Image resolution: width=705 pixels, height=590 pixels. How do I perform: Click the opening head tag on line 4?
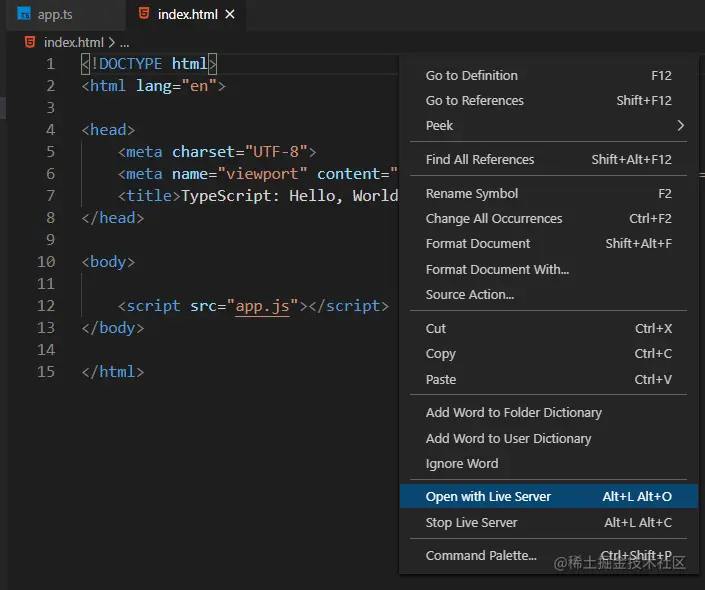click(x=108, y=130)
